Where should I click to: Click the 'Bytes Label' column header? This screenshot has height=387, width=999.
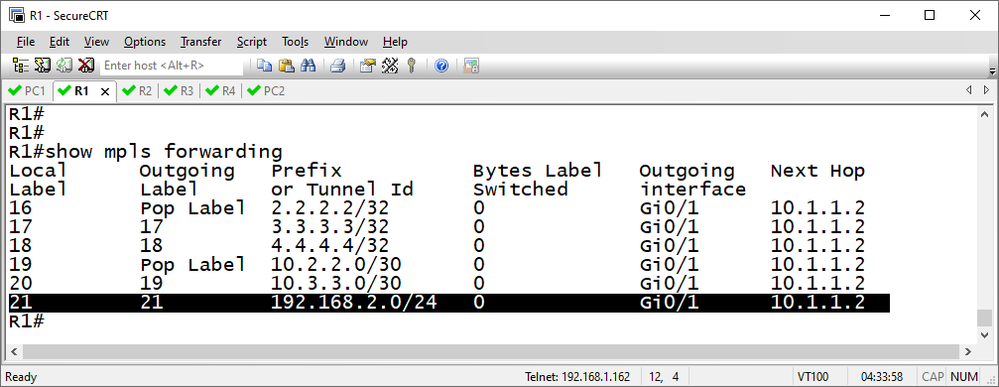tap(537, 171)
